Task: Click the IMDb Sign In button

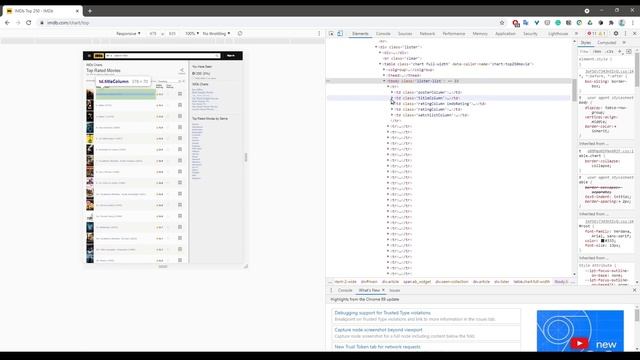Action: (x=231, y=56)
